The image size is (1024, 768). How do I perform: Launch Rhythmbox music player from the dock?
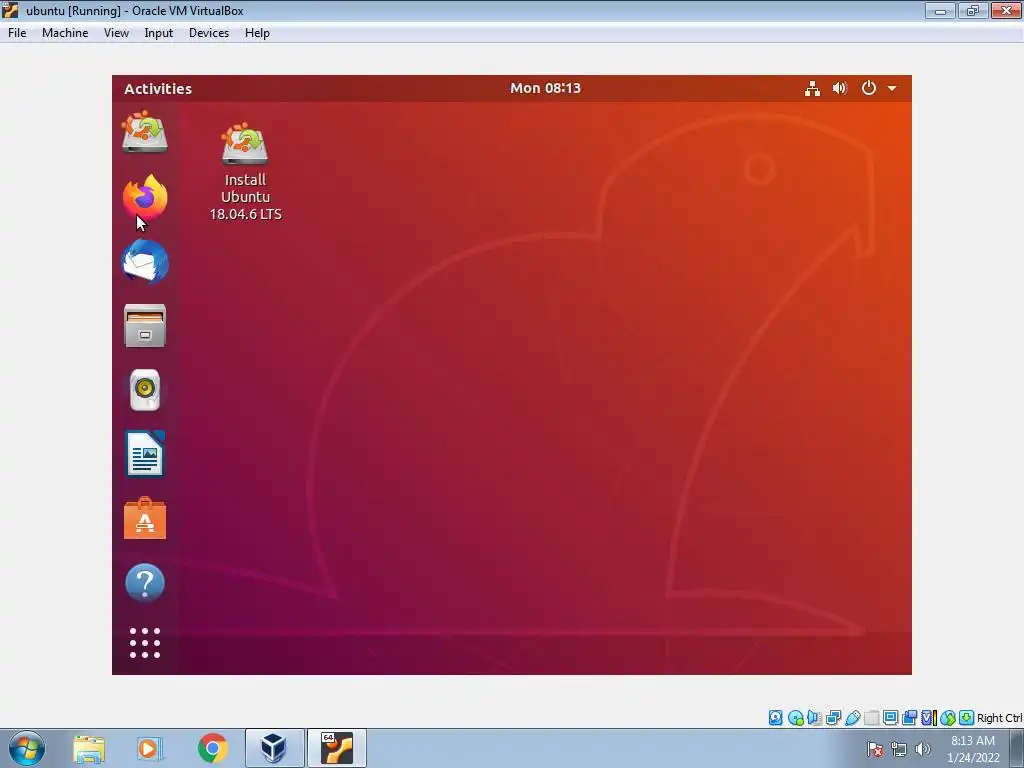[145, 390]
